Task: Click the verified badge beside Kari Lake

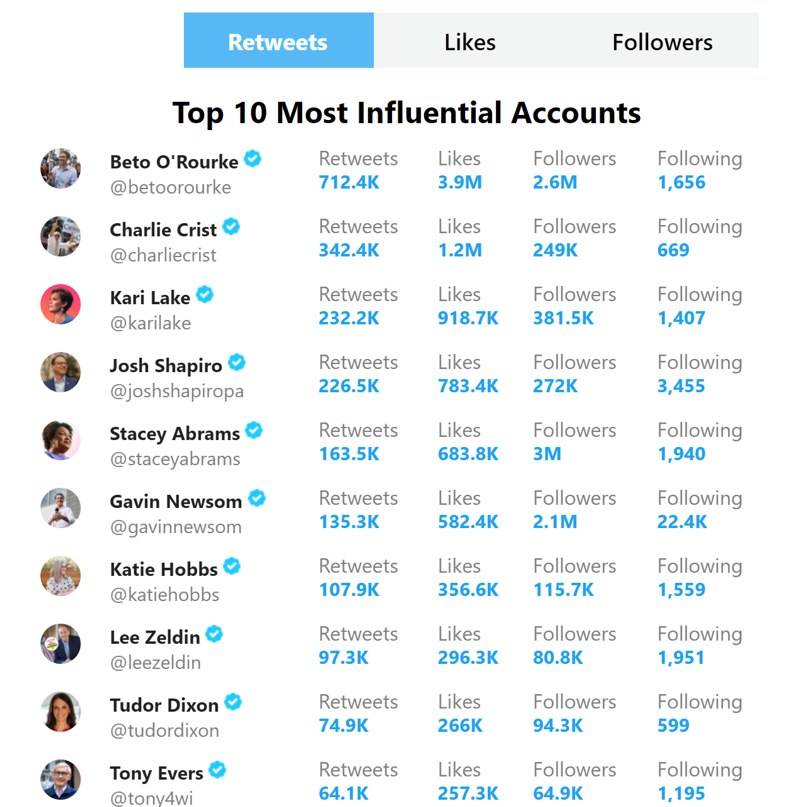Action: click(x=205, y=294)
